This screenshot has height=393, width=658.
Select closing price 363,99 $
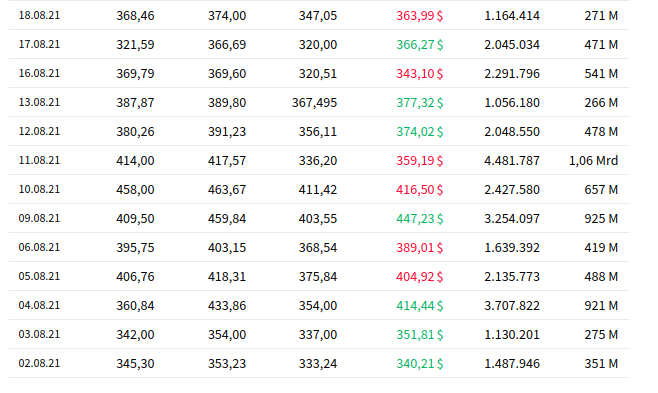(419, 16)
